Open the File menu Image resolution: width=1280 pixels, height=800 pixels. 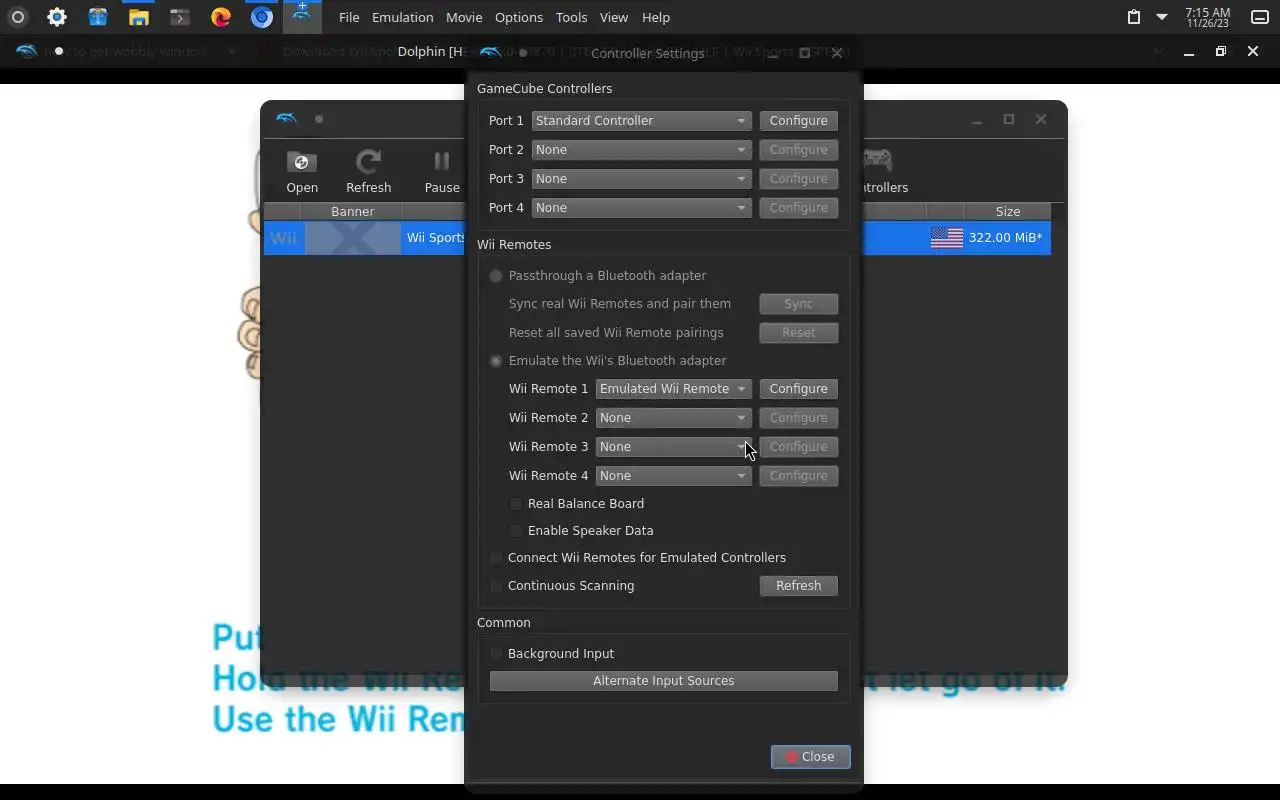349,17
